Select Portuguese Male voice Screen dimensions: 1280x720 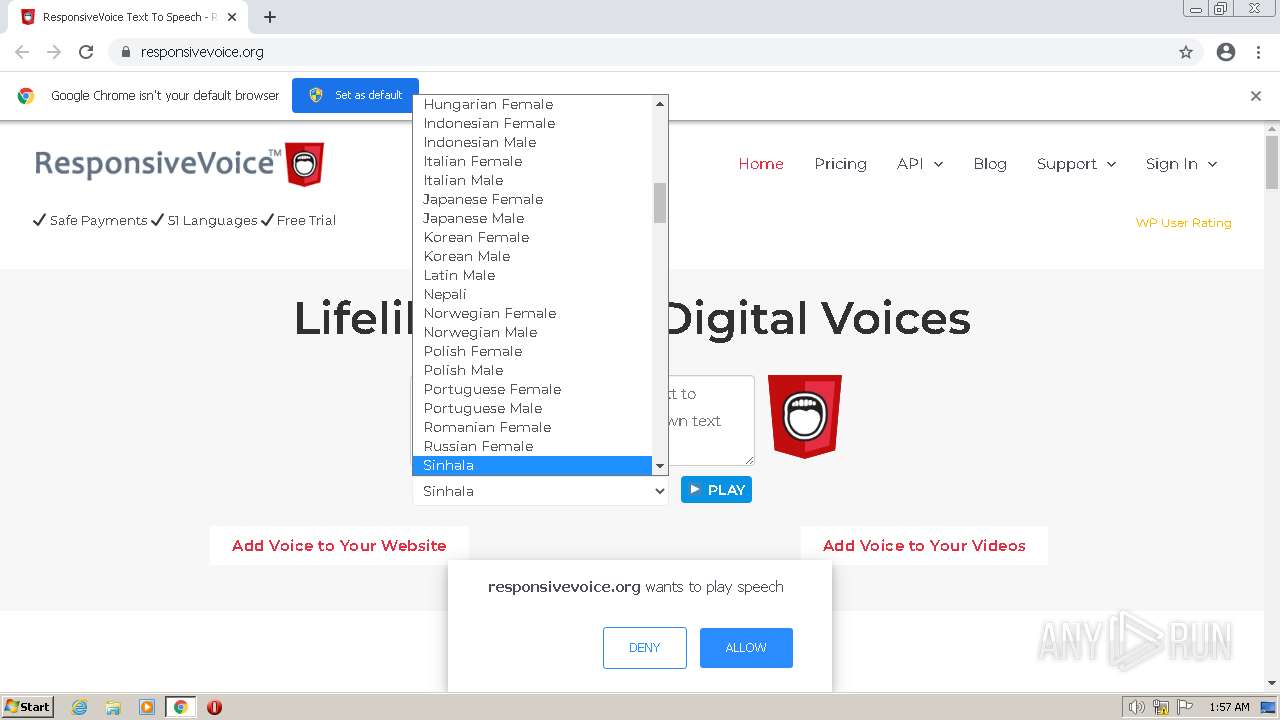[533, 408]
